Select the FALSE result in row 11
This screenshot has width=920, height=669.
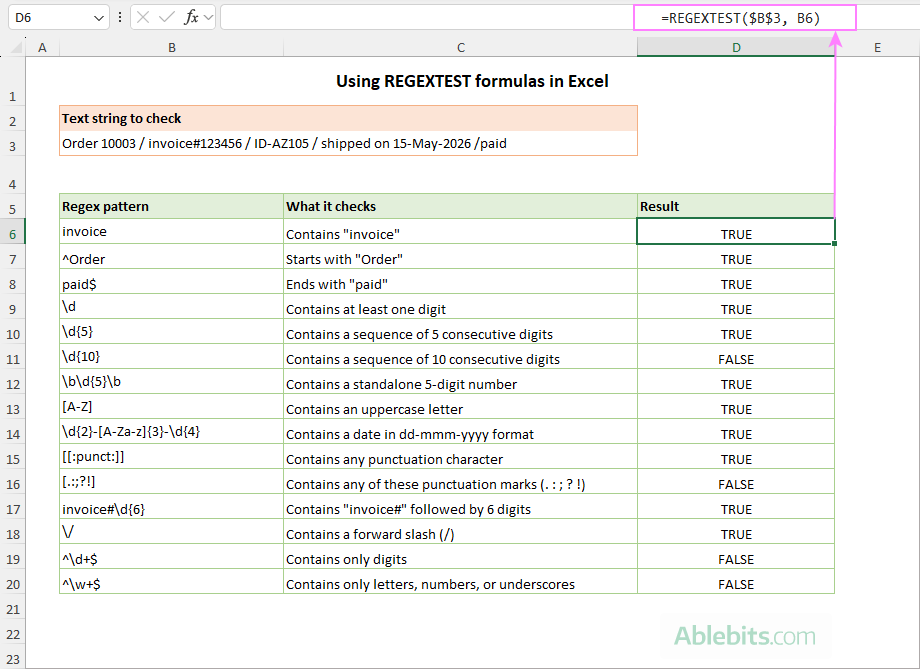(x=736, y=357)
